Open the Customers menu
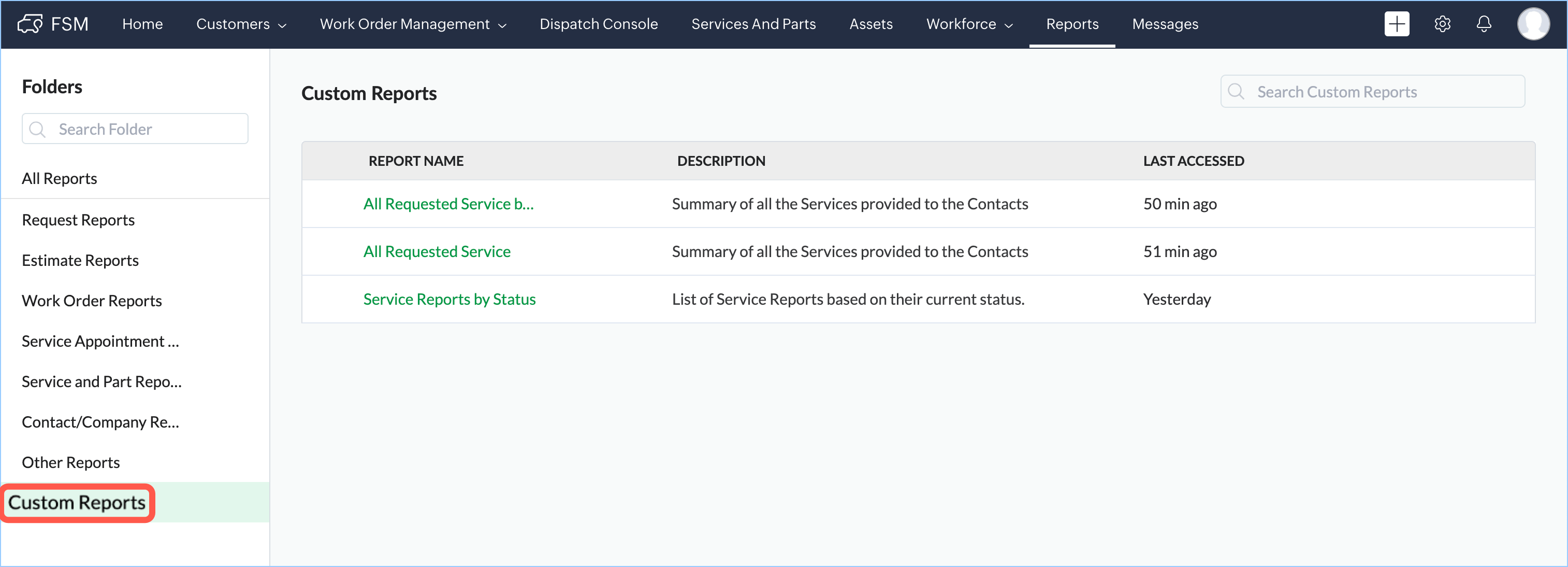Image resolution: width=1568 pixels, height=567 pixels. pos(241,24)
